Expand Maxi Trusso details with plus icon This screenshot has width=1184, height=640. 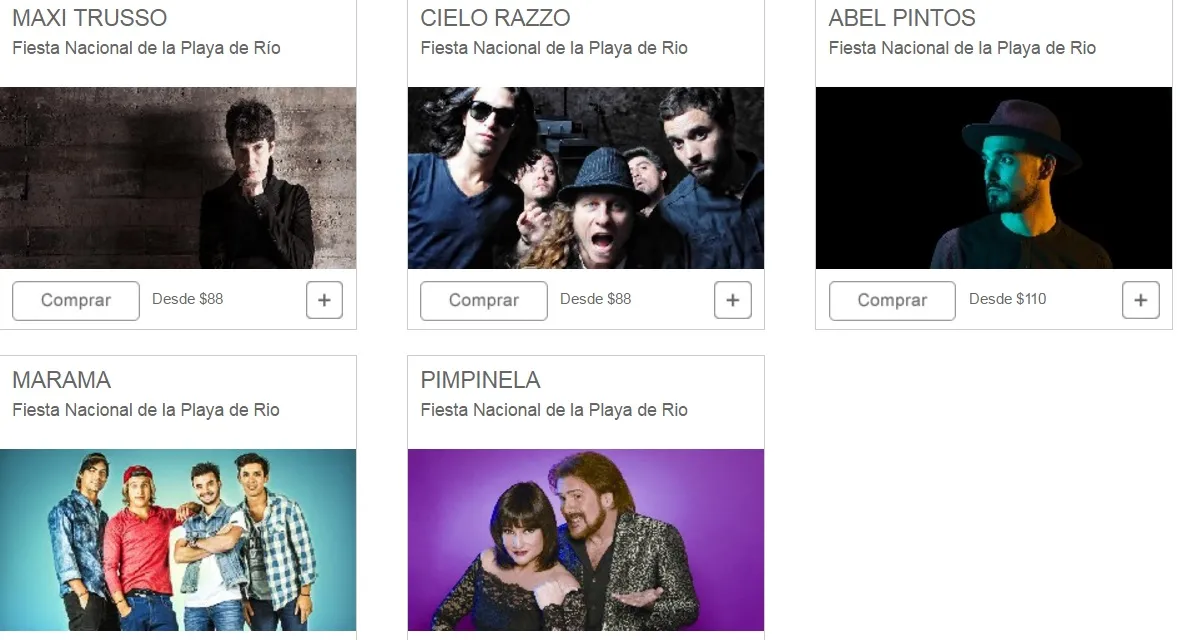(x=325, y=300)
